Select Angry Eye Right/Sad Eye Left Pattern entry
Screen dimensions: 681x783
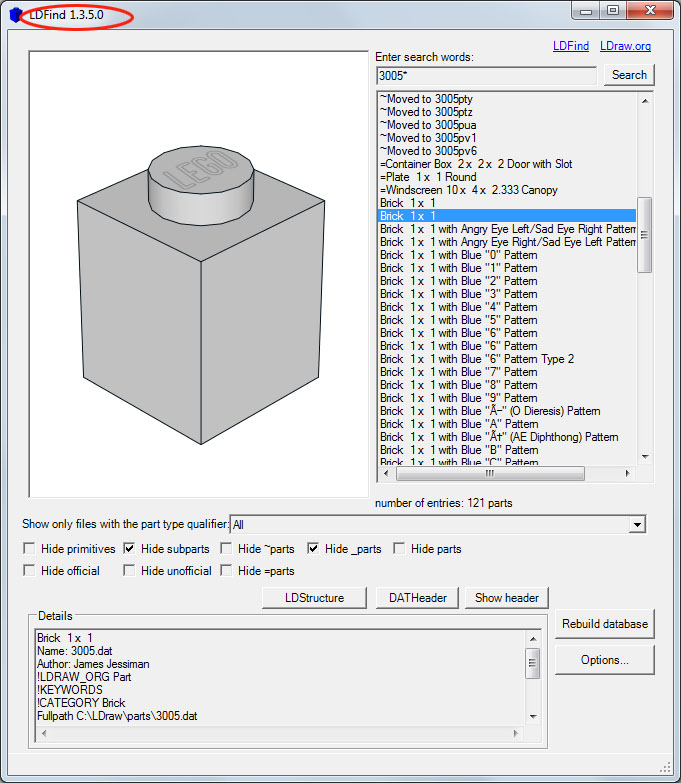(507, 242)
